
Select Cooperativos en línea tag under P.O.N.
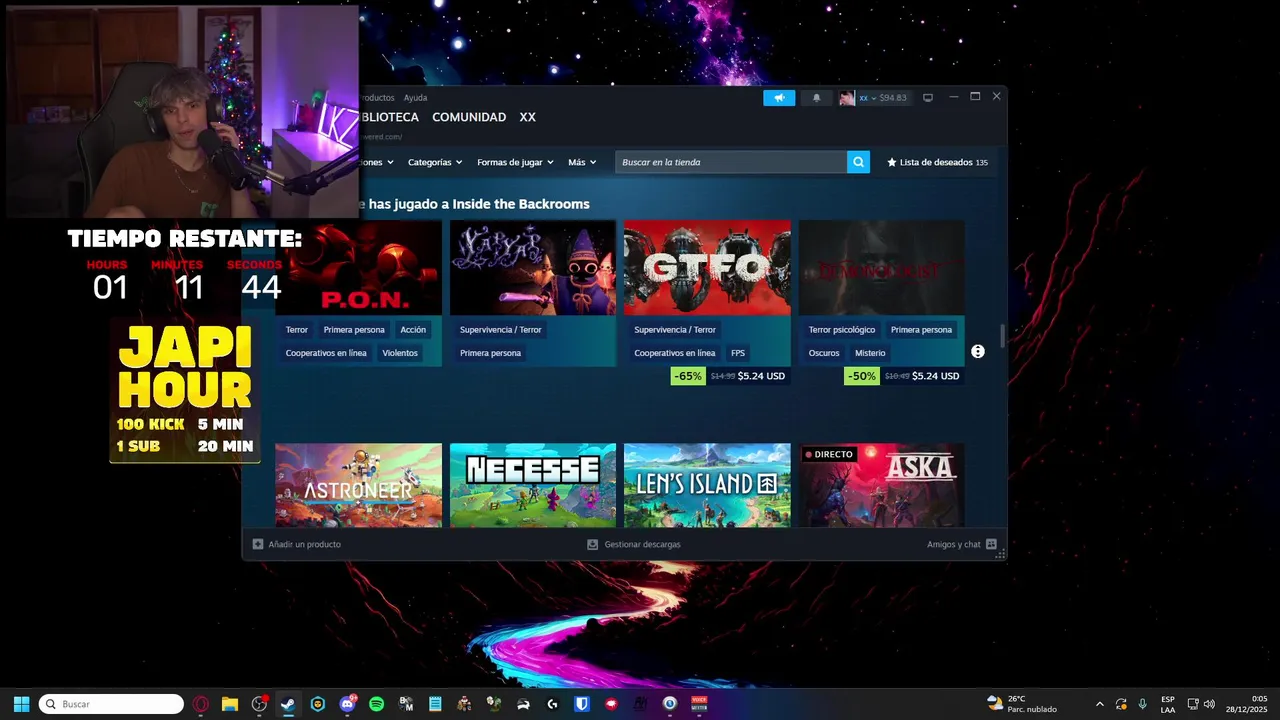[326, 353]
